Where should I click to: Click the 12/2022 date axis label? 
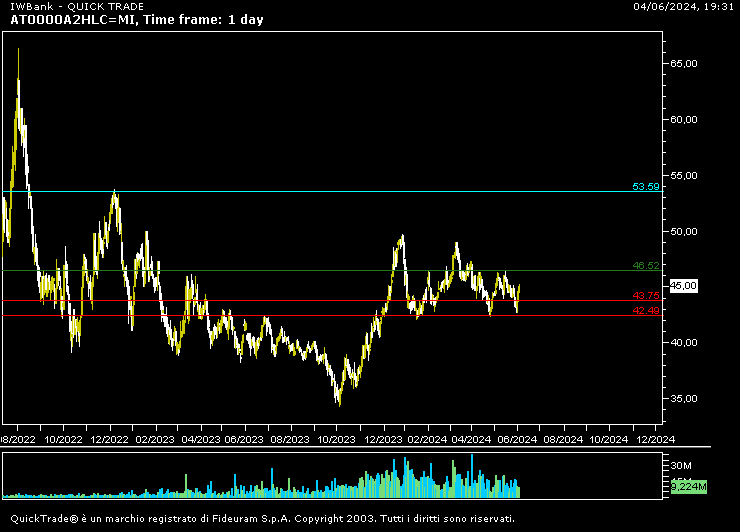(109, 439)
